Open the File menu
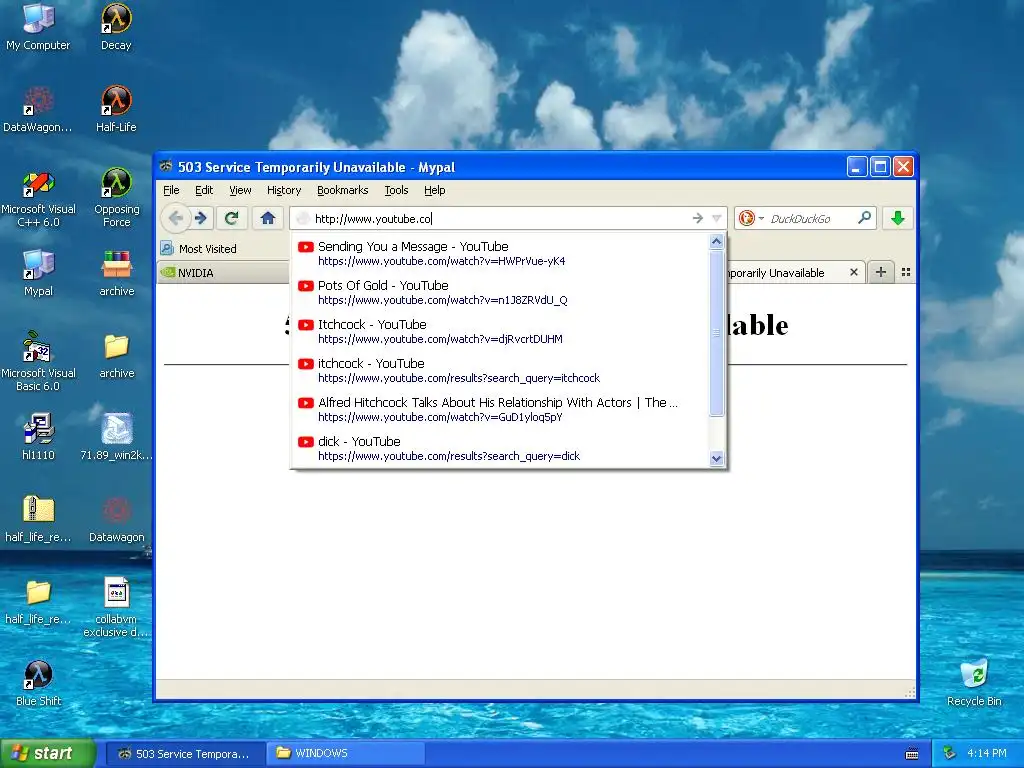This screenshot has width=1024, height=768. [171, 190]
